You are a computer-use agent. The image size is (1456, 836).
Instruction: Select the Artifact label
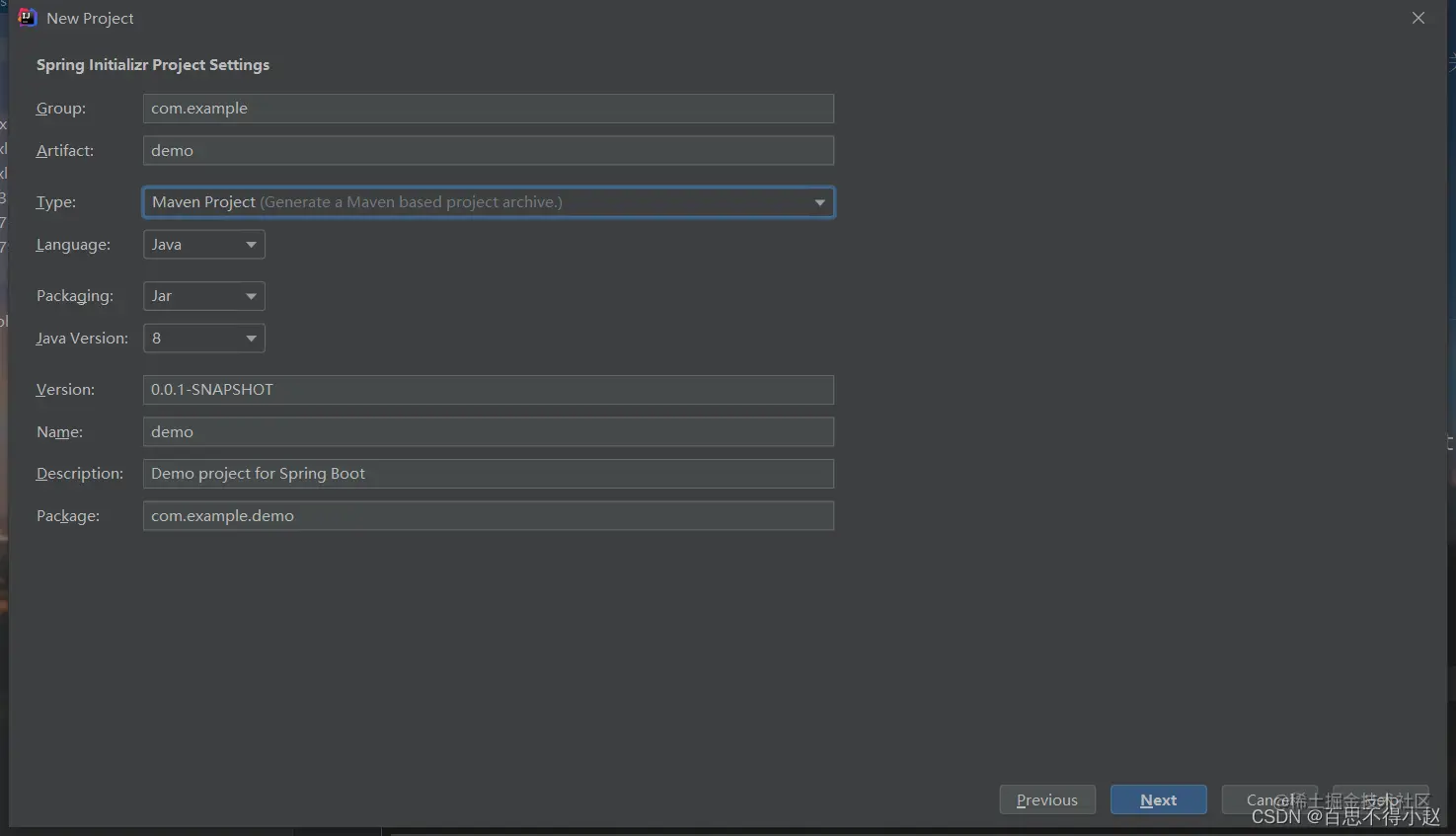[x=65, y=150]
